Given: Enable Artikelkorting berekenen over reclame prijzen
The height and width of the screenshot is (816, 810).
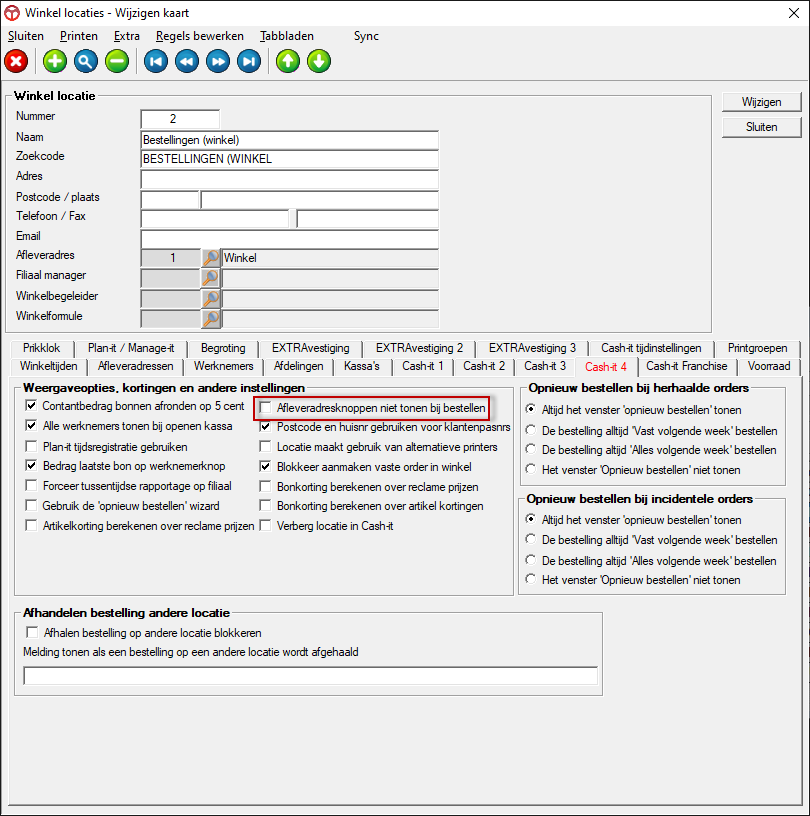Looking at the screenshot, I should coord(32,526).
